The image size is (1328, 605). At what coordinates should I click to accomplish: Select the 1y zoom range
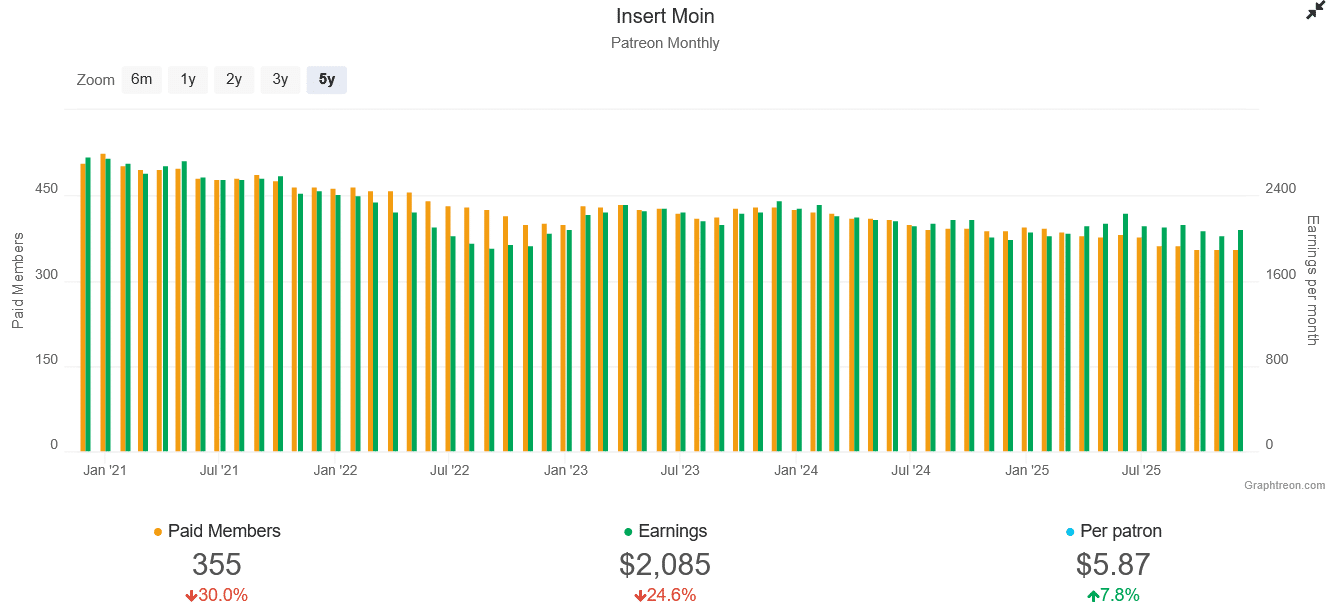point(188,79)
